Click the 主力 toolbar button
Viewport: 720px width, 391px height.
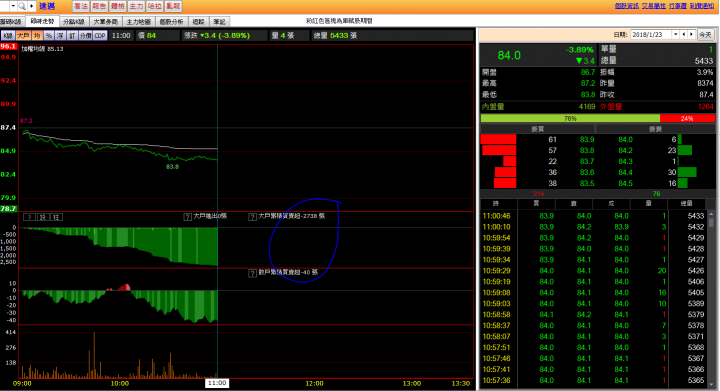(x=136, y=6)
